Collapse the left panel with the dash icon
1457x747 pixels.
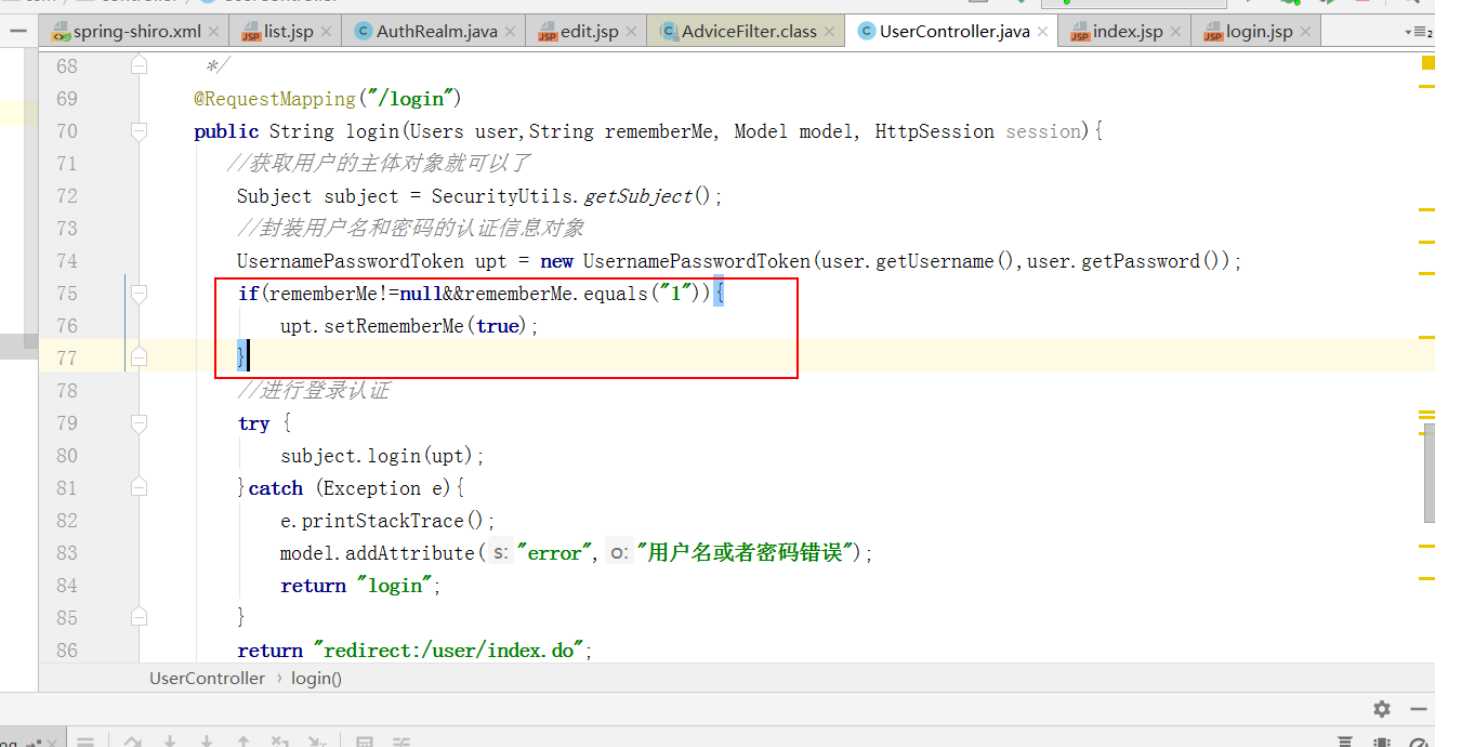18,32
